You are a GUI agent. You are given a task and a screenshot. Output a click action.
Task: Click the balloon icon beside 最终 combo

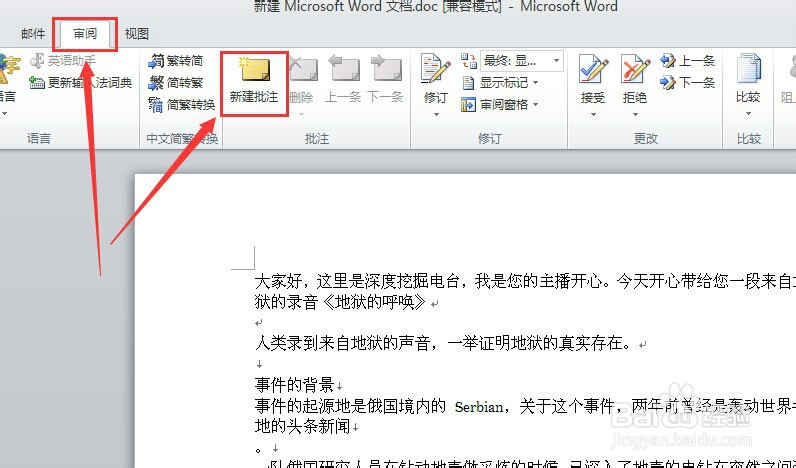(x=469, y=61)
